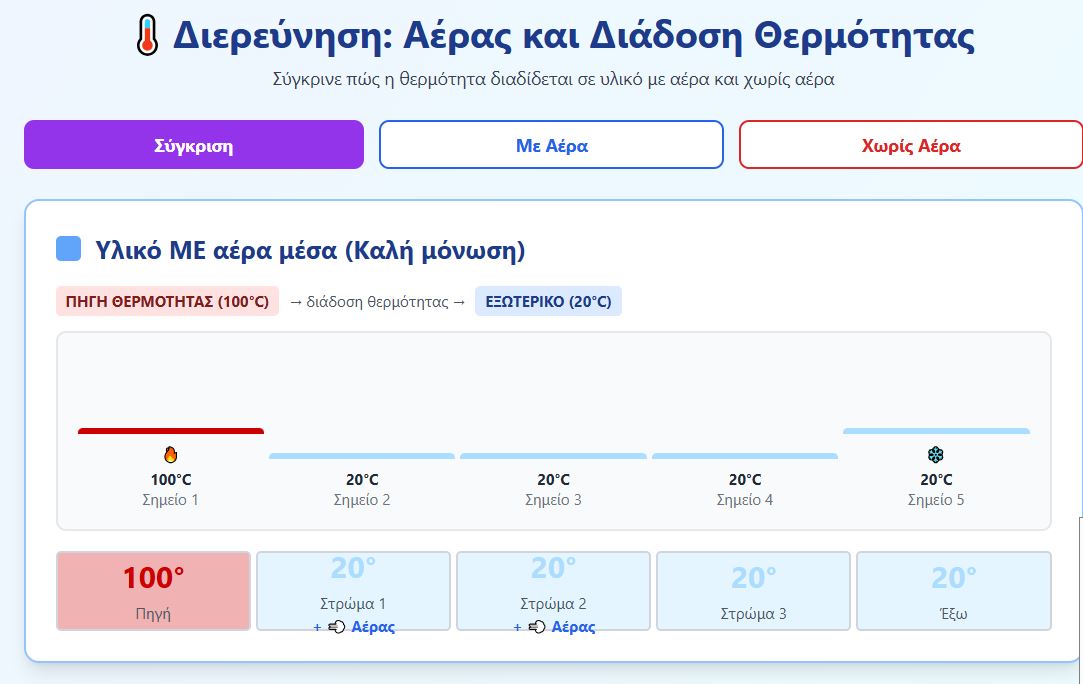Select the Στρώμα 3 layer box
The width and height of the screenshot is (1083, 684).
click(753, 590)
